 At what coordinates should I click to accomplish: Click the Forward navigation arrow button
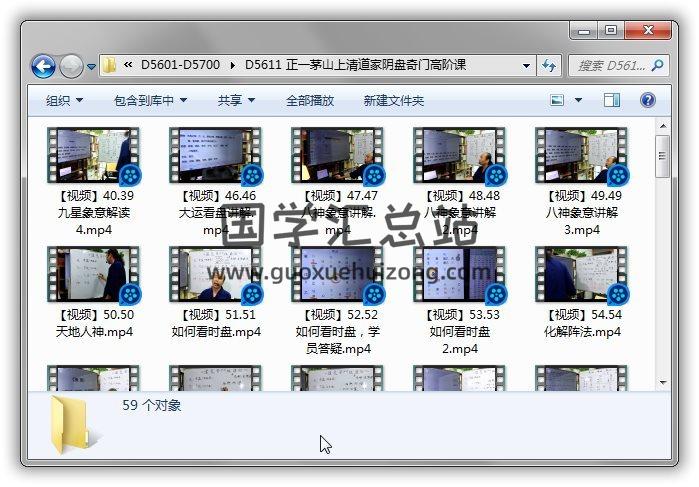(x=71, y=67)
